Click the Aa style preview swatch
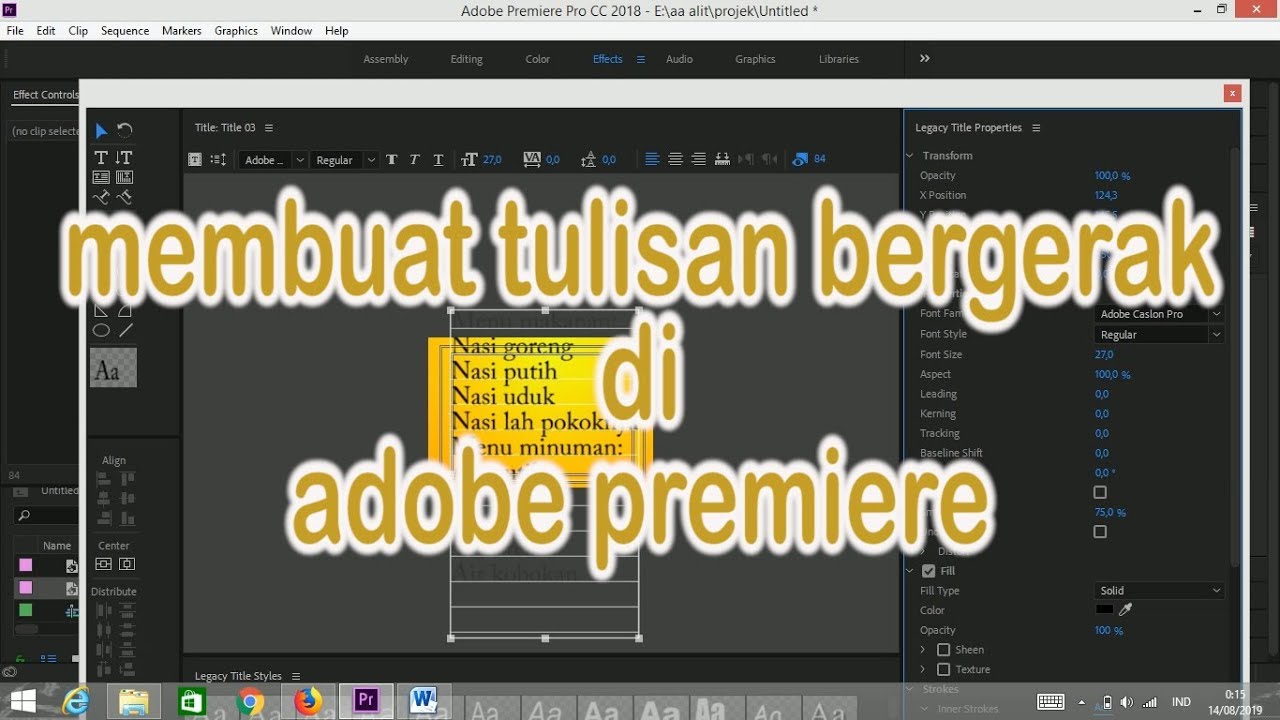 [113, 368]
